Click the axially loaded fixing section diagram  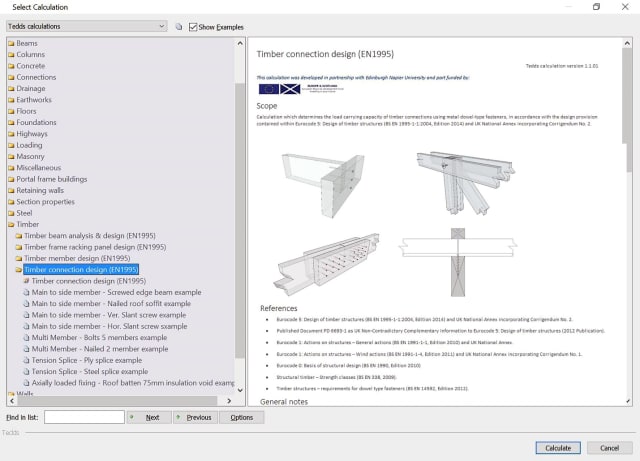click(x=458, y=262)
